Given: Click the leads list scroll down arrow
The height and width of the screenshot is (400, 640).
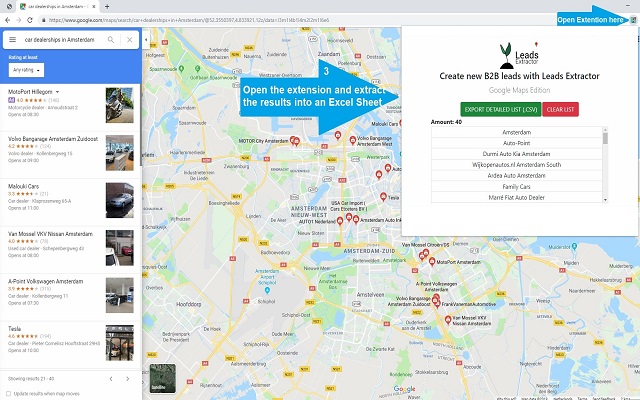Looking at the screenshot, I should (605, 200).
